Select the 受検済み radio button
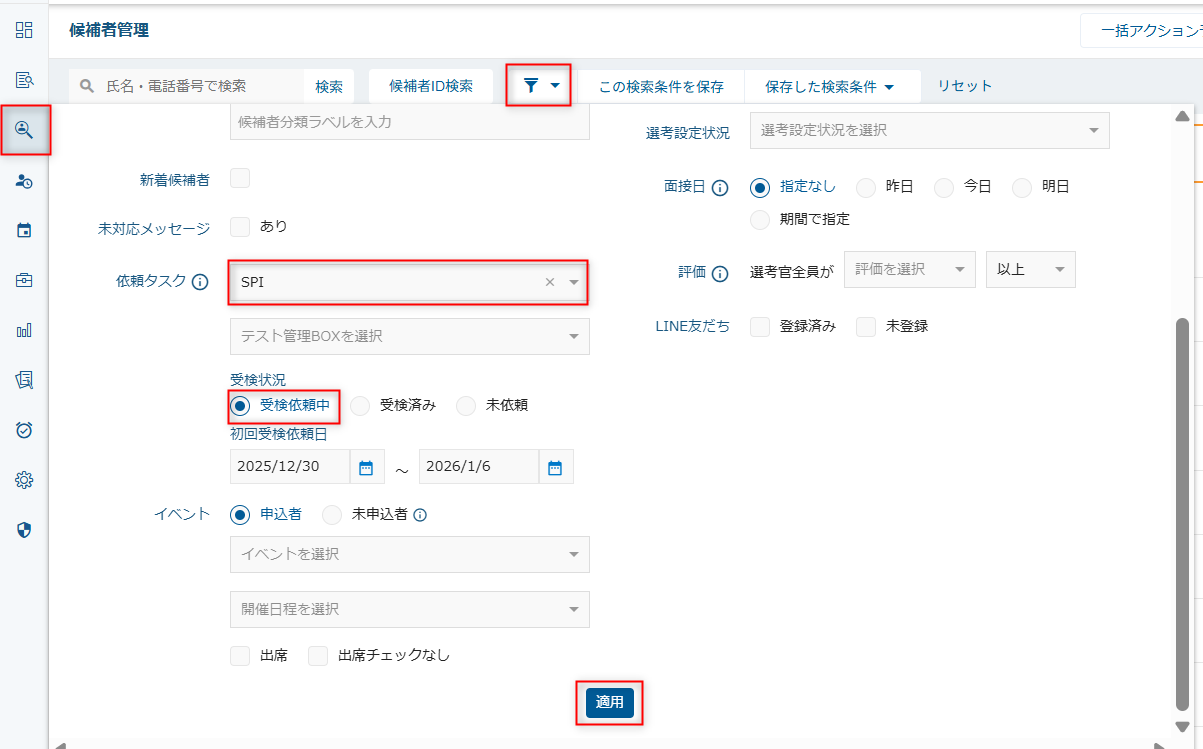 pyautogui.click(x=360, y=405)
